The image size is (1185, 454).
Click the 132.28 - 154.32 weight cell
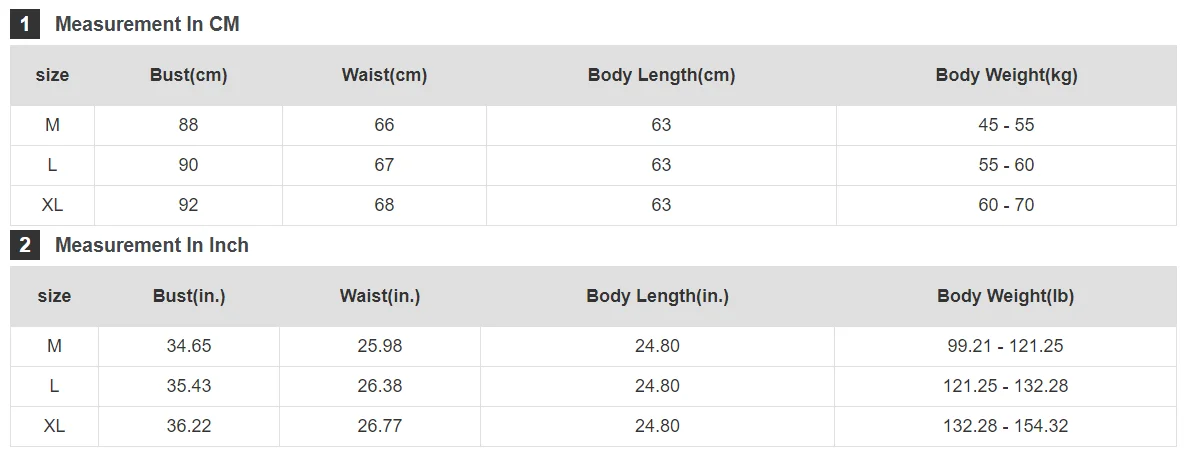pyautogui.click(x=1005, y=426)
